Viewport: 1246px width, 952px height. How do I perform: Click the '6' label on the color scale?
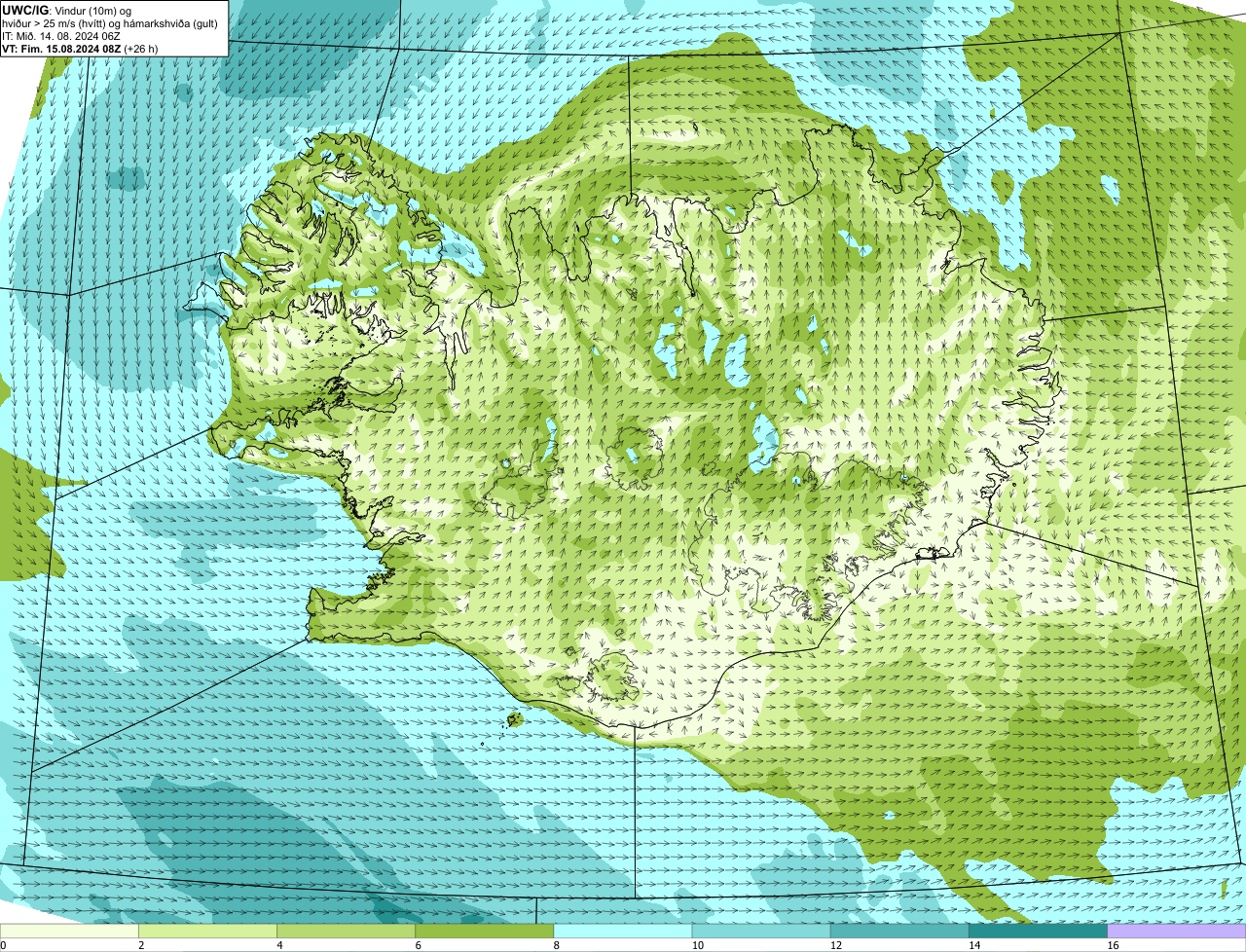pos(418,945)
